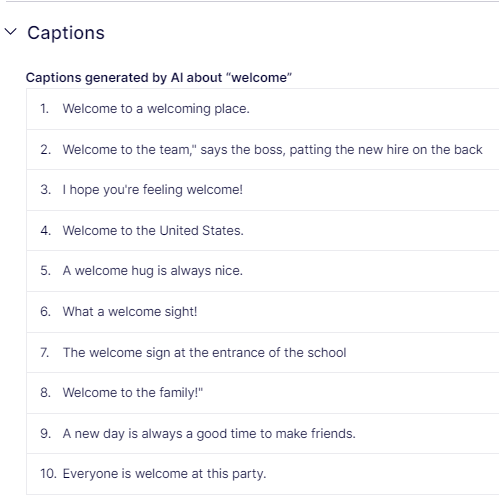This screenshot has width=499, height=495.
Task: Select caption about making friends
Action: [x=209, y=434]
